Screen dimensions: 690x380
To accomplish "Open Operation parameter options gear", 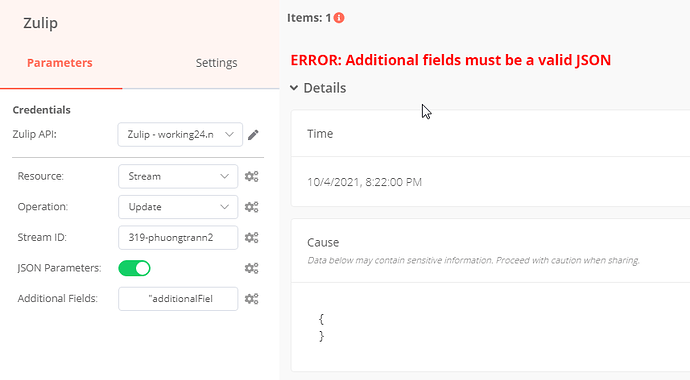I will coord(252,207).
